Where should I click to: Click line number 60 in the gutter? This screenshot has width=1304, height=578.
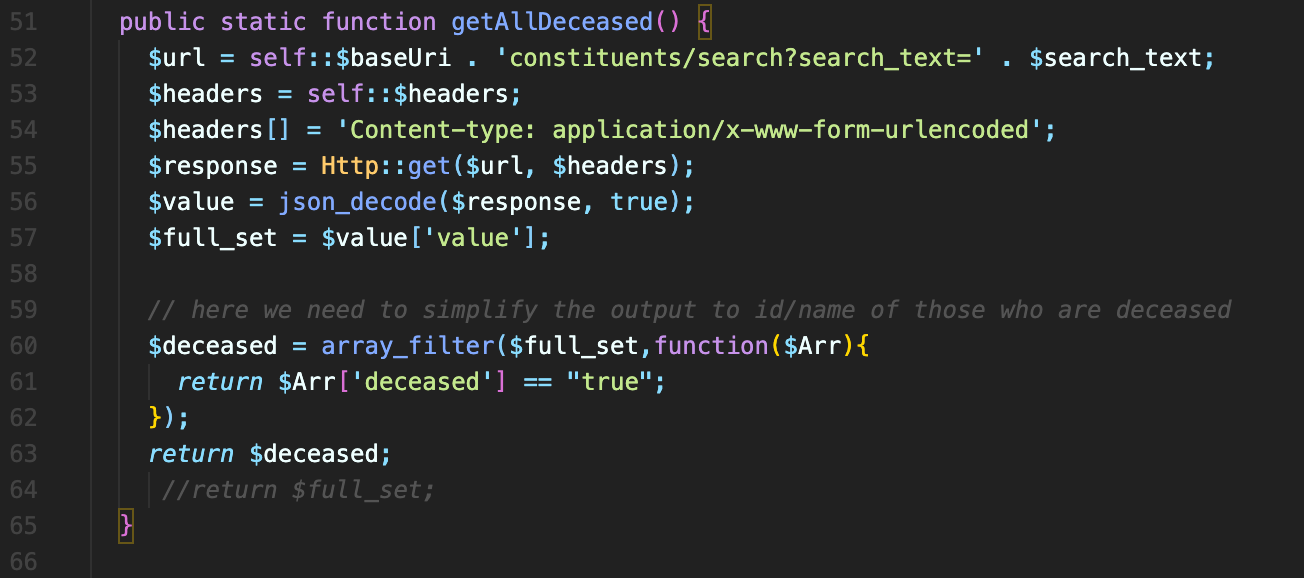(x=24, y=346)
